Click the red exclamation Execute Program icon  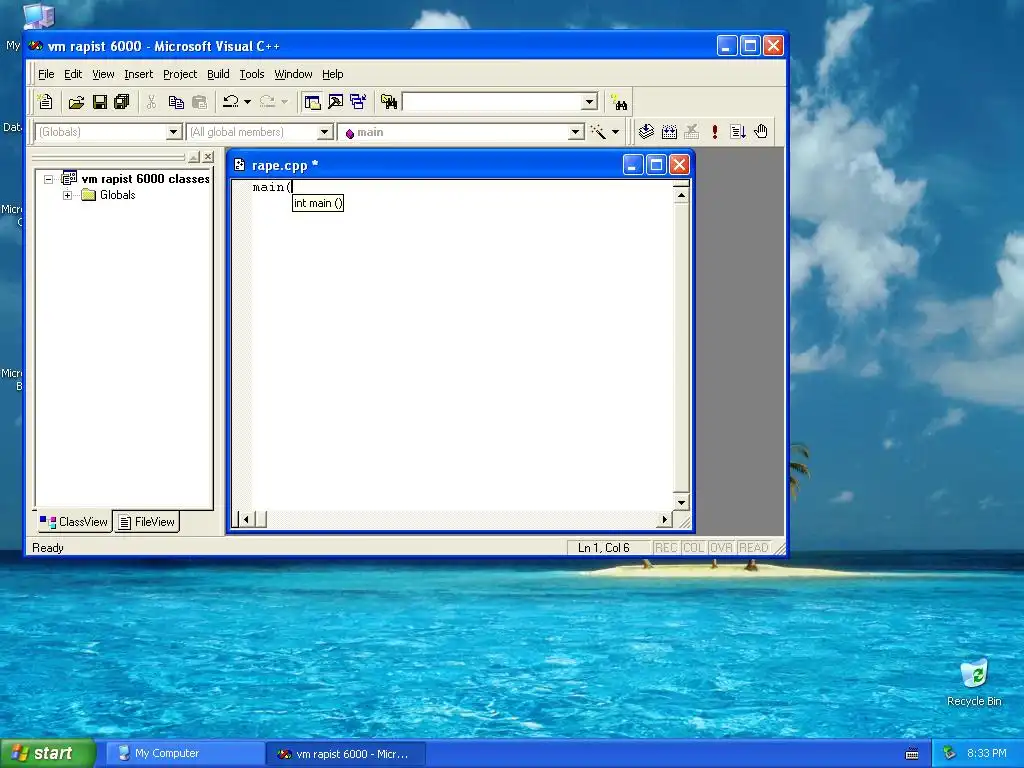pyautogui.click(x=714, y=132)
